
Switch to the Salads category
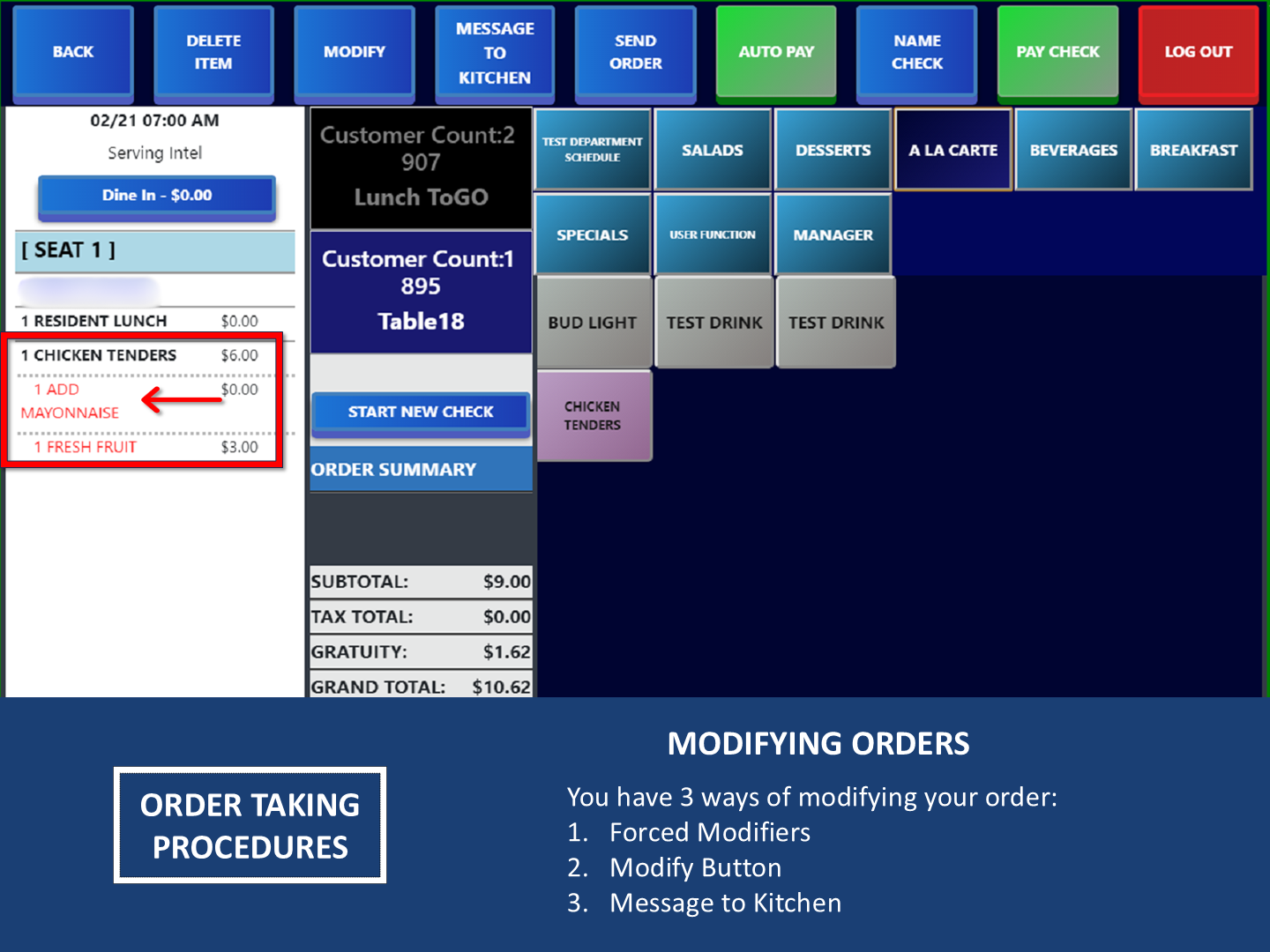[x=713, y=150]
